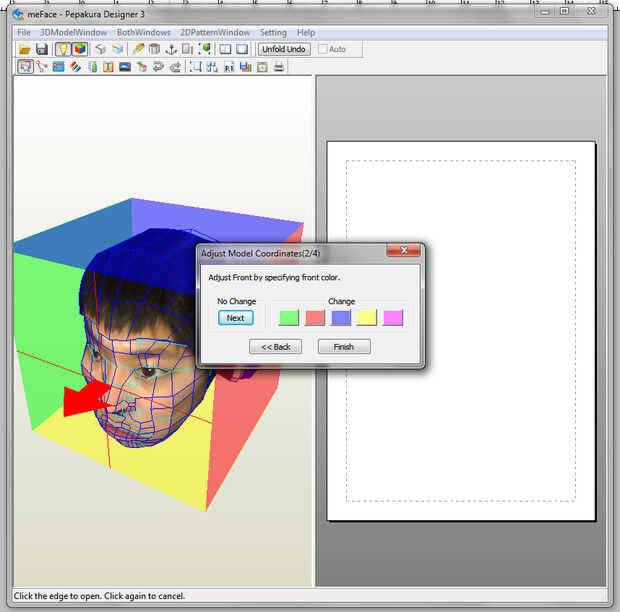Image resolution: width=620 pixels, height=612 pixels.
Task: Click the blue rotate model icon
Action: [117, 49]
